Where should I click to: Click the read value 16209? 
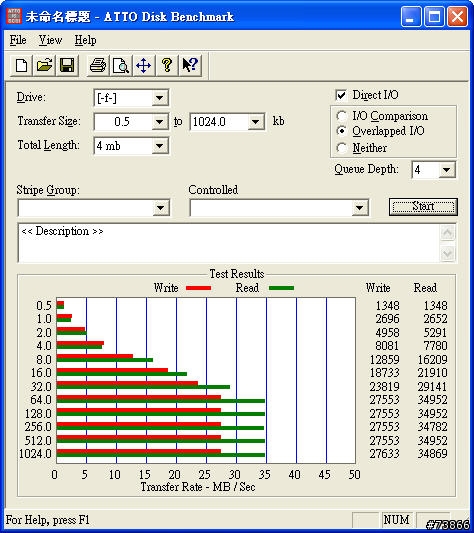tap(432, 360)
